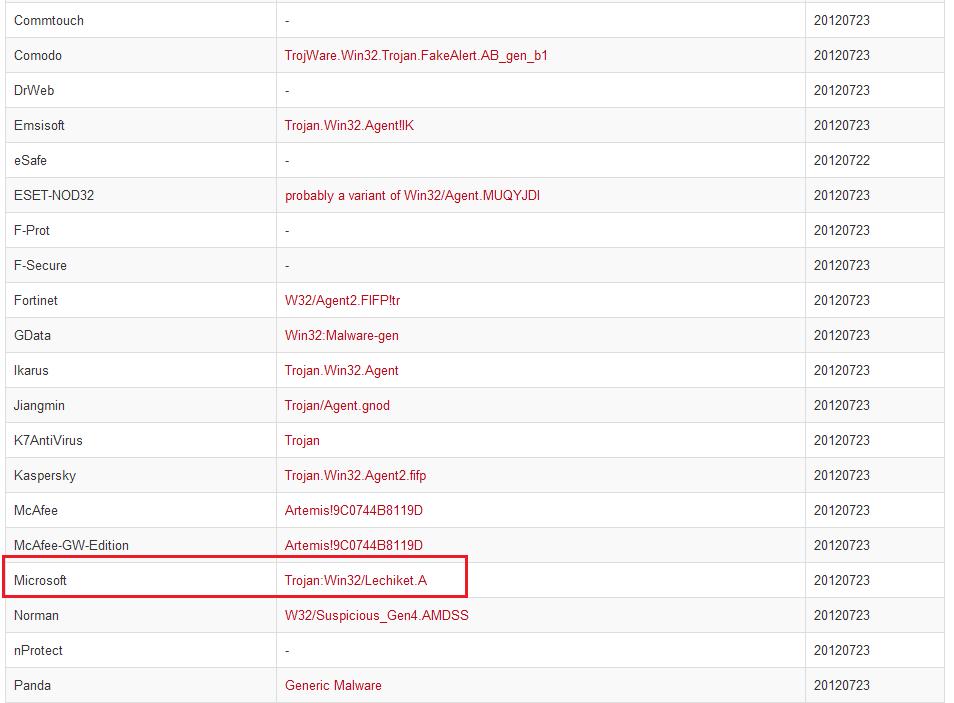Click the Generic Malware result

pyautogui.click(x=333, y=685)
